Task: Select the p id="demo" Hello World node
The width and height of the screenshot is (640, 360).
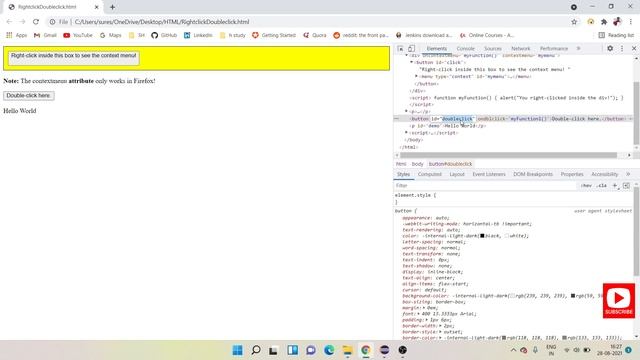Action: [x=448, y=126]
